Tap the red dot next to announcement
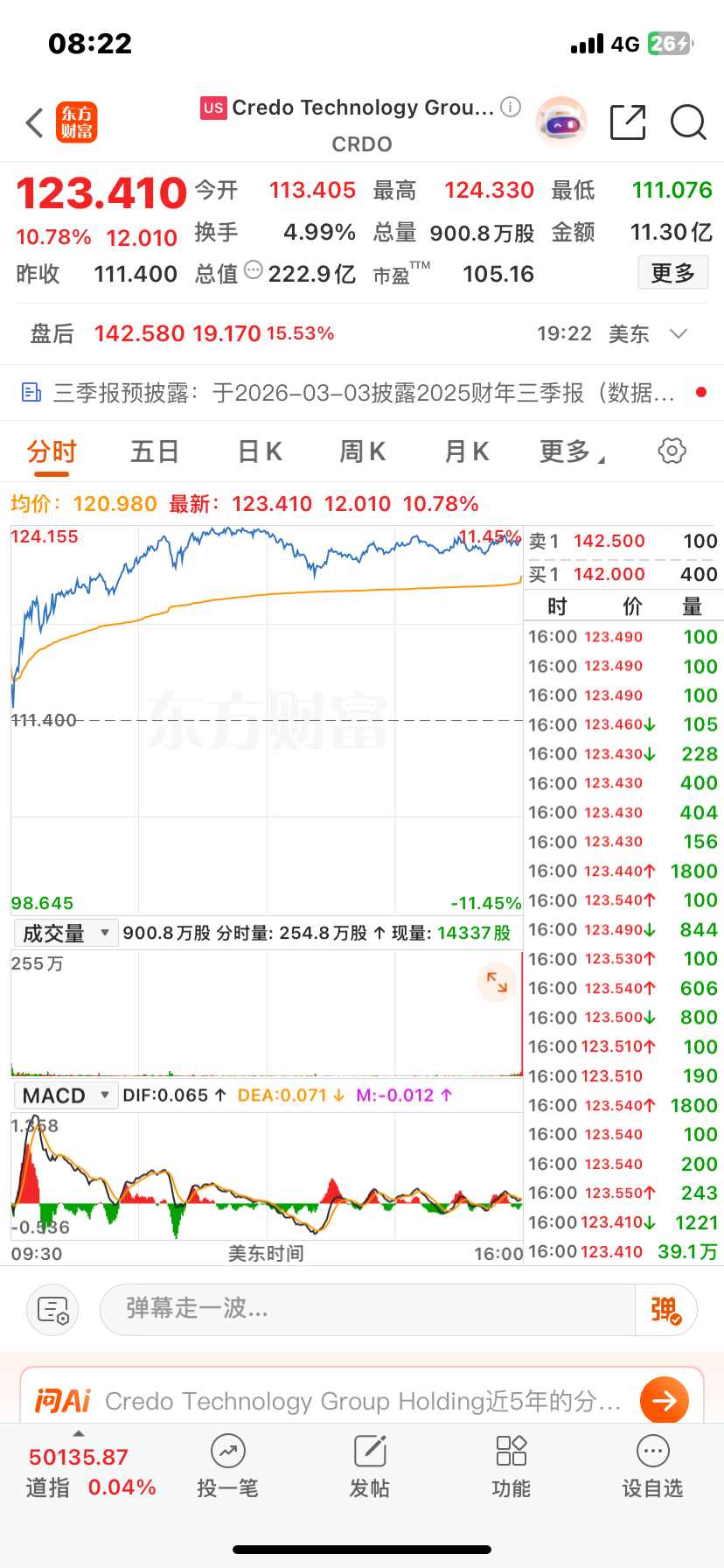The height and width of the screenshot is (1568, 724). [700, 392]
